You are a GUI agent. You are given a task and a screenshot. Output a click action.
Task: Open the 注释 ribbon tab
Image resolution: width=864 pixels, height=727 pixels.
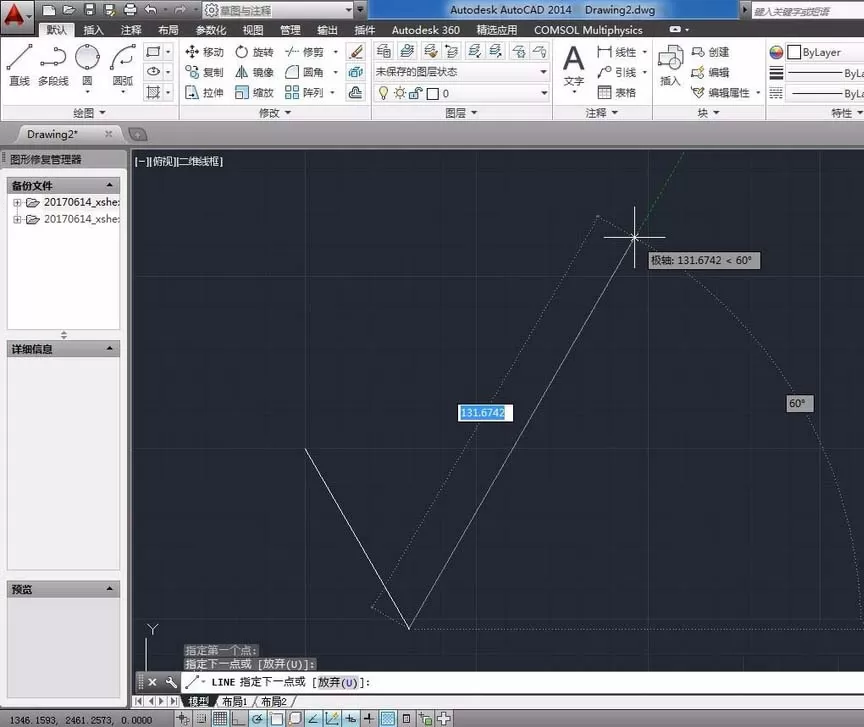[x=131, y=30]
